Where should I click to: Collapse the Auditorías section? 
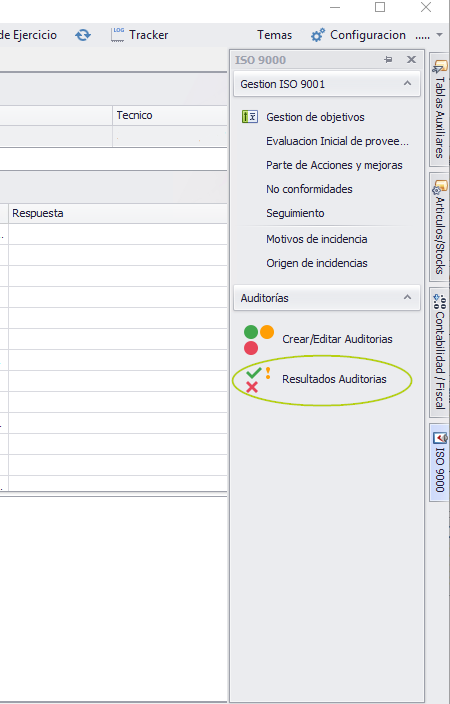coord(407,297)
